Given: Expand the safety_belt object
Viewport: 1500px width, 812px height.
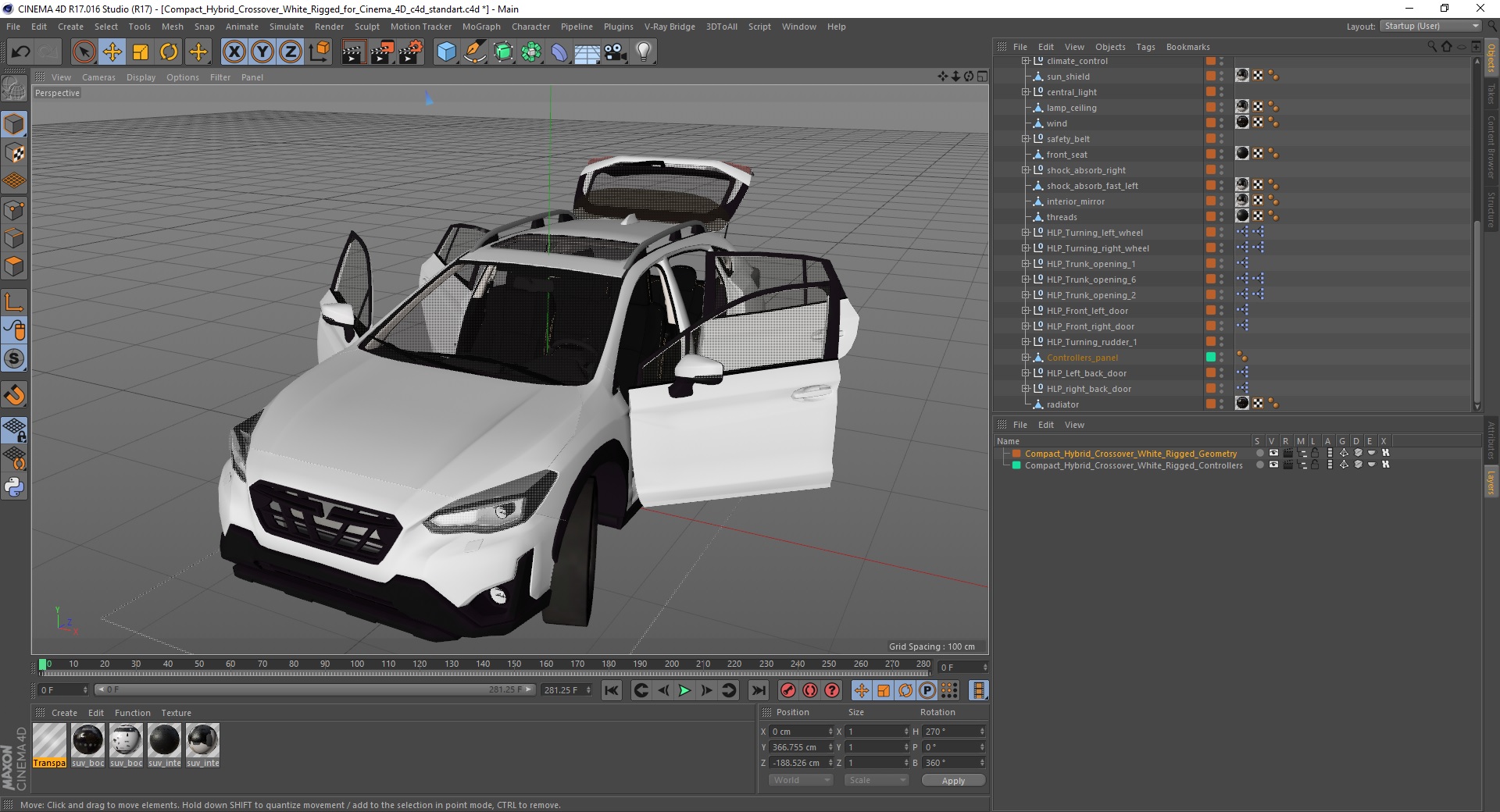Looking at the screenshot, I should click(x=1026, y=139).
